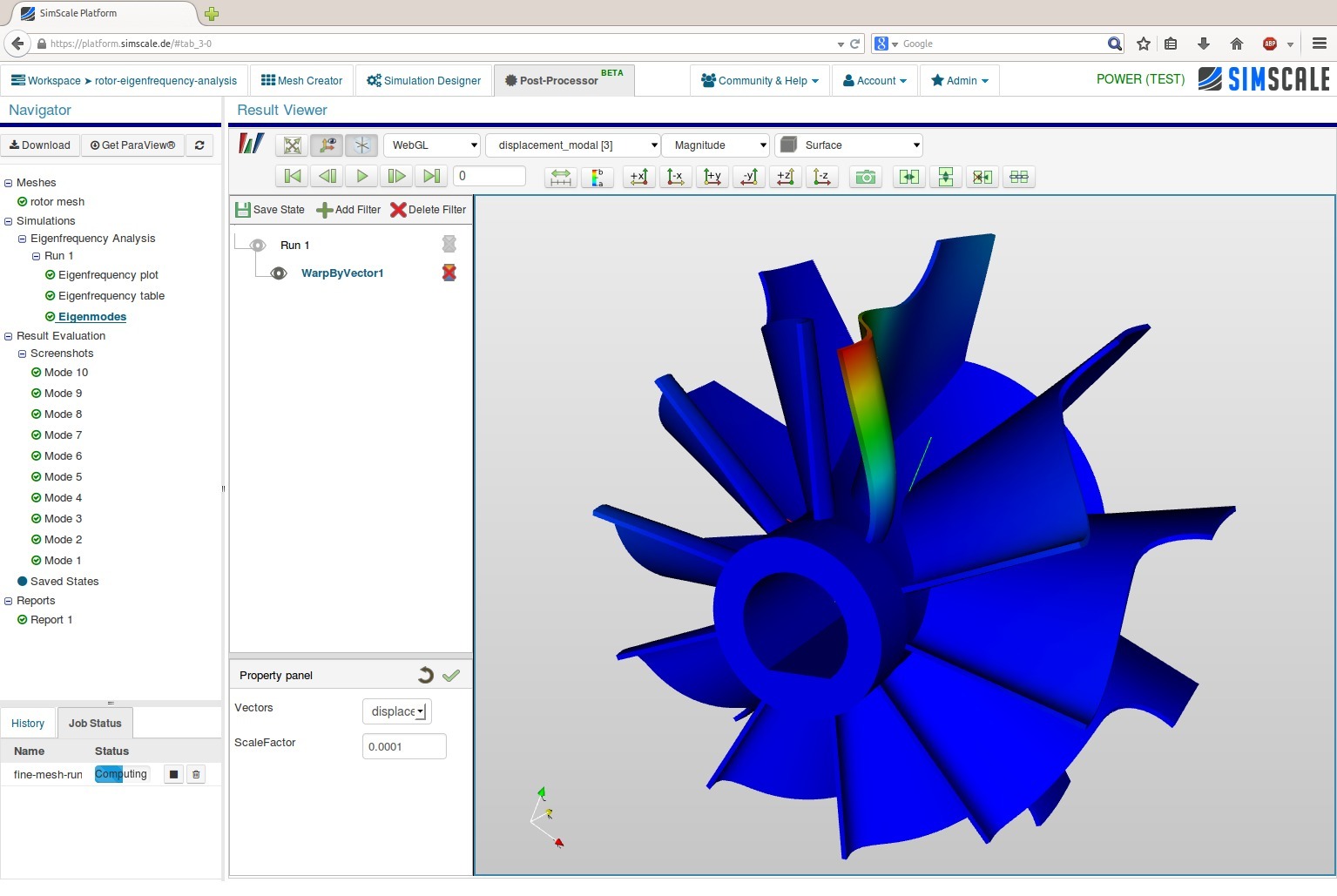Open the displacement_modal [3] field dropdown
Screen dimensions: 1337x896
pyautogui.click(x=572, y=145)
